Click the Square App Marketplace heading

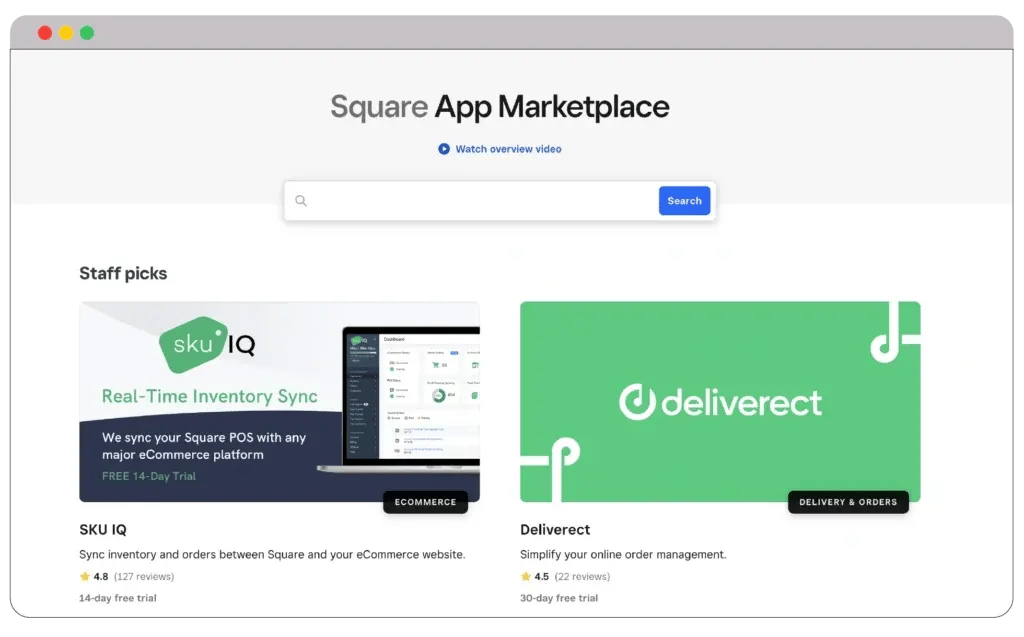click(499, 107)
